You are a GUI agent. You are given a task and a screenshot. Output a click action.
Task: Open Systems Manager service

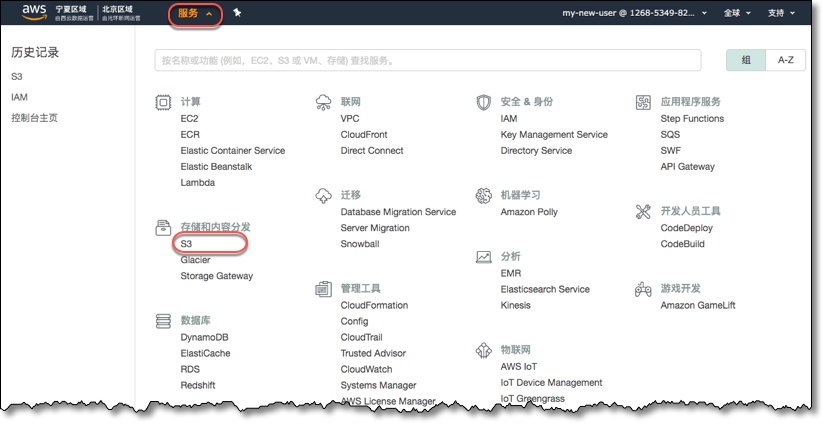pos(378,385)
